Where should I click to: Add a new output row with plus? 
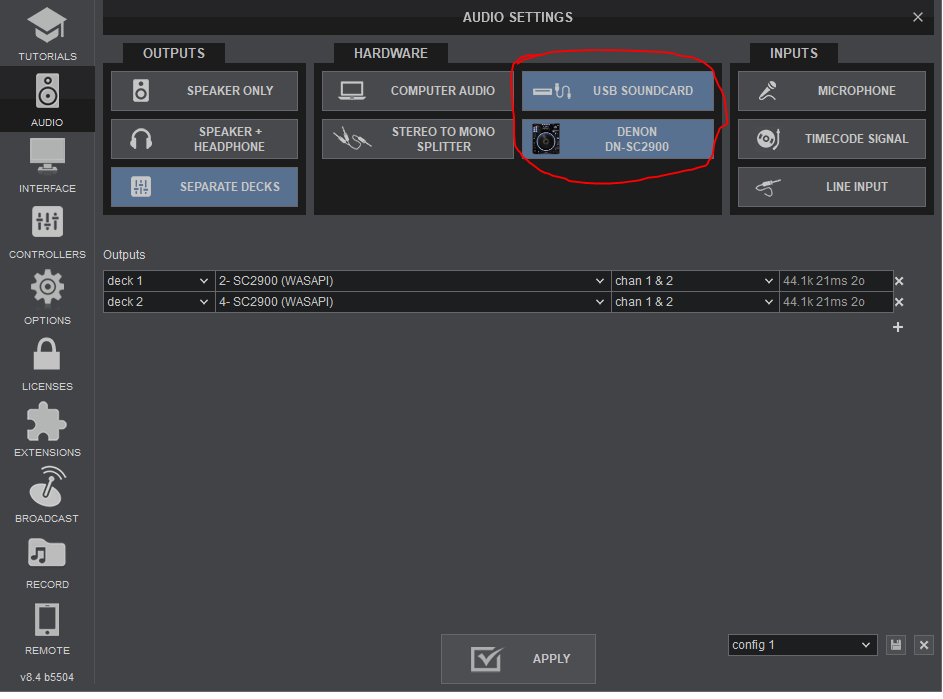pos(898,327)
